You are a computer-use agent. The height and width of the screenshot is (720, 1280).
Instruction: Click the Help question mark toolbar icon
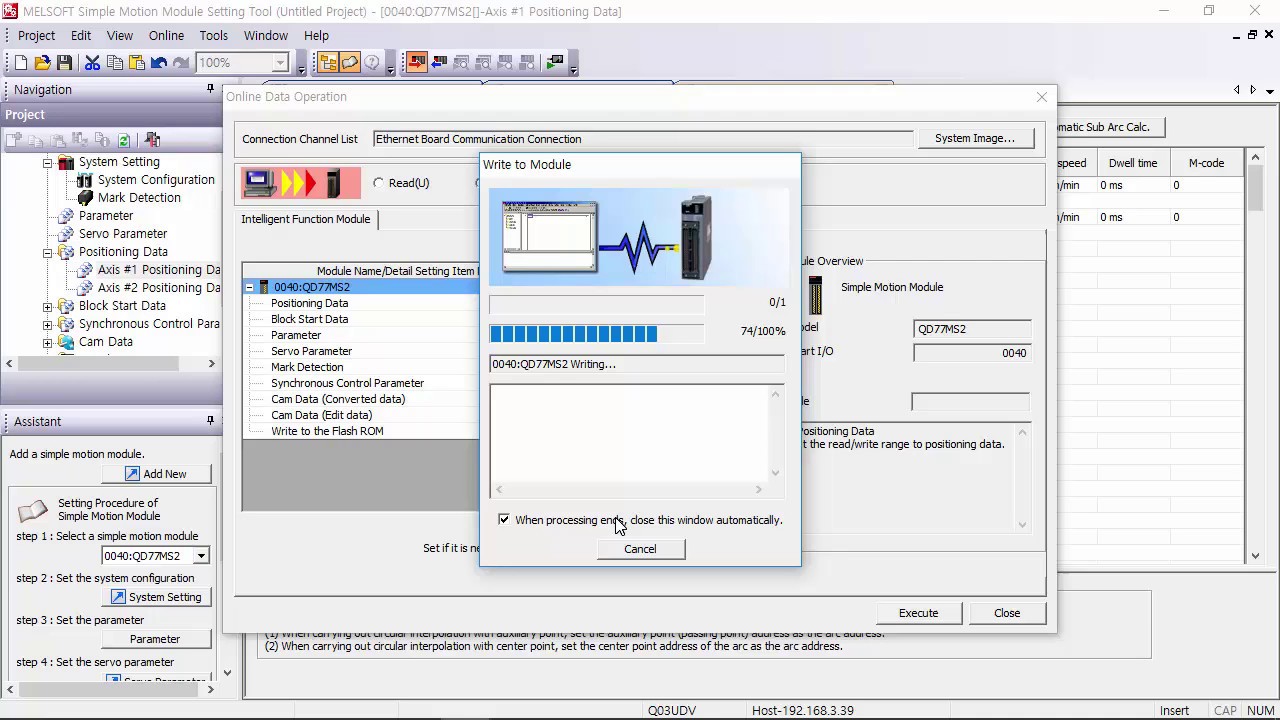[372, 63]
